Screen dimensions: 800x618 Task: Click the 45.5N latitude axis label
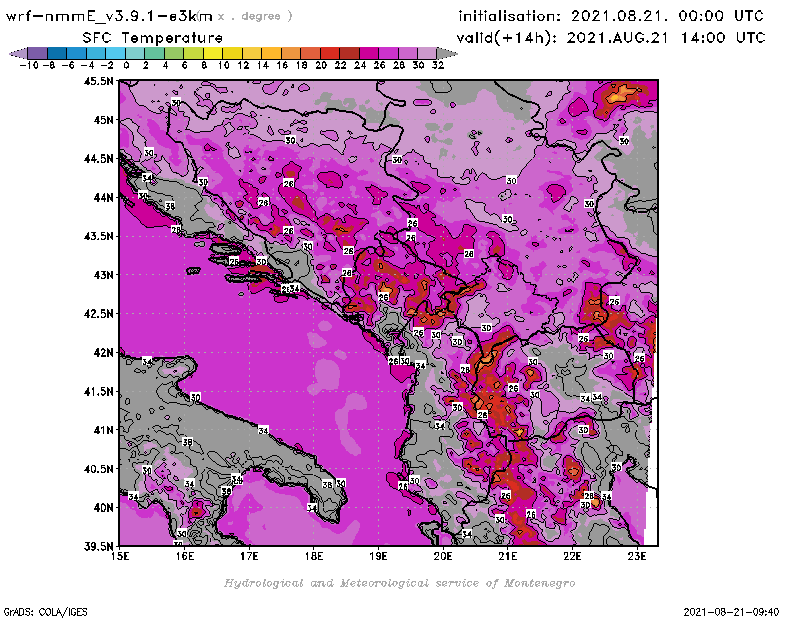click(x=97, y=82)
